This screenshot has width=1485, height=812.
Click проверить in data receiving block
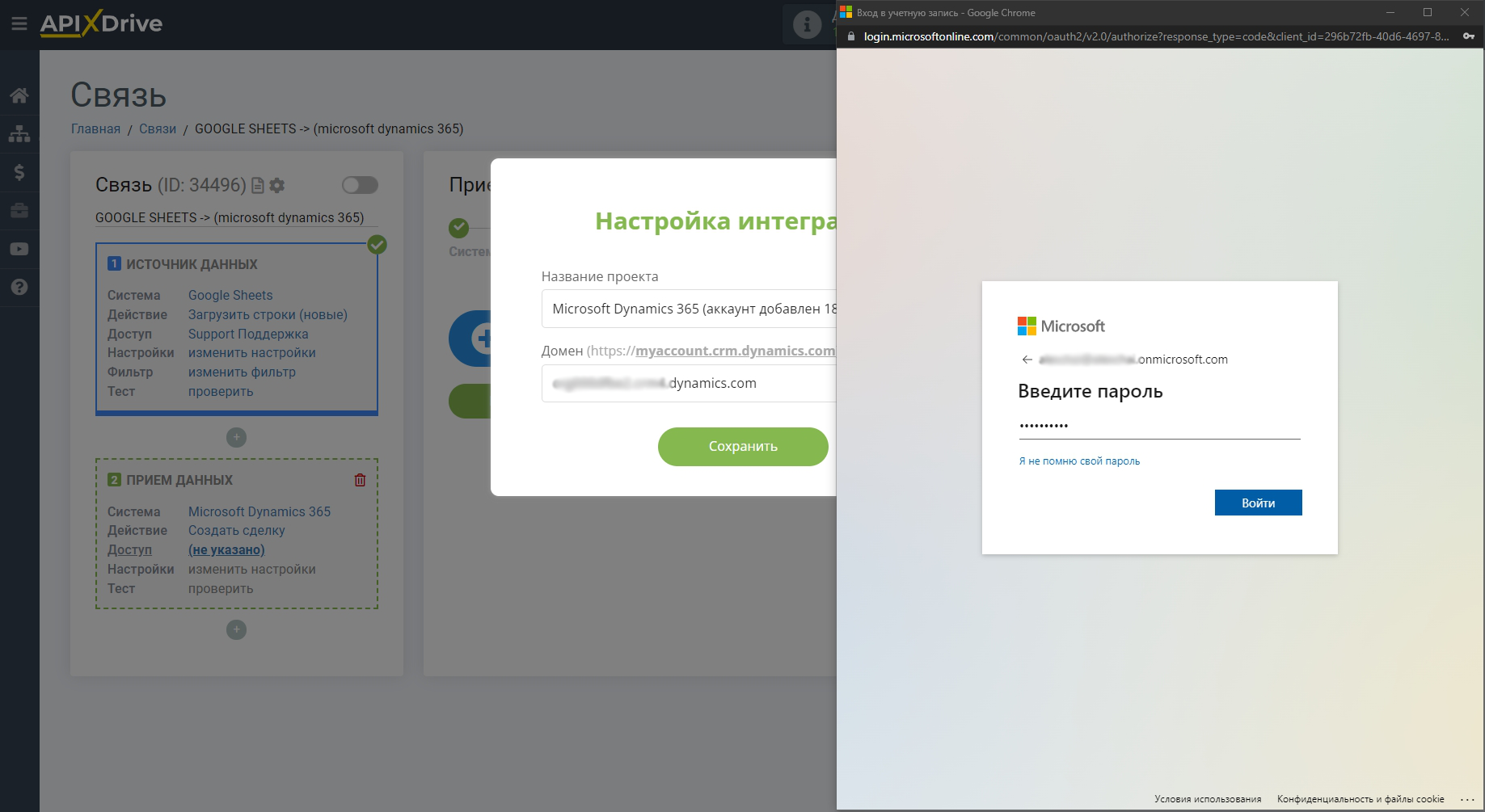[x=221, y=588]
